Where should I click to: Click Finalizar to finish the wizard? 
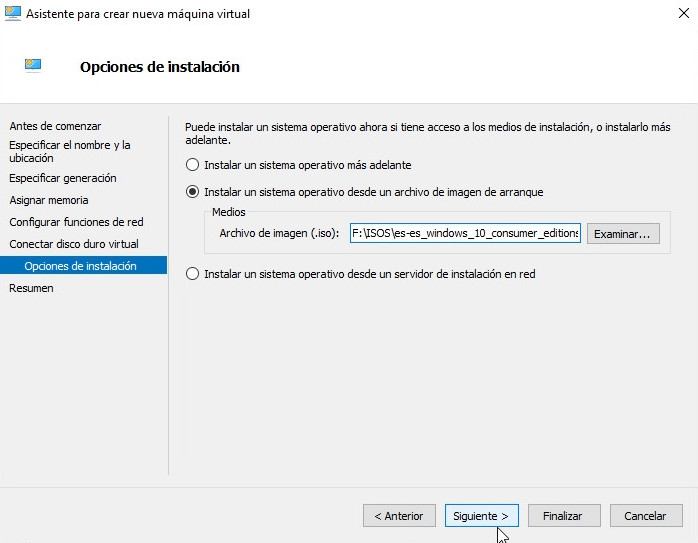tap(563, 516)
